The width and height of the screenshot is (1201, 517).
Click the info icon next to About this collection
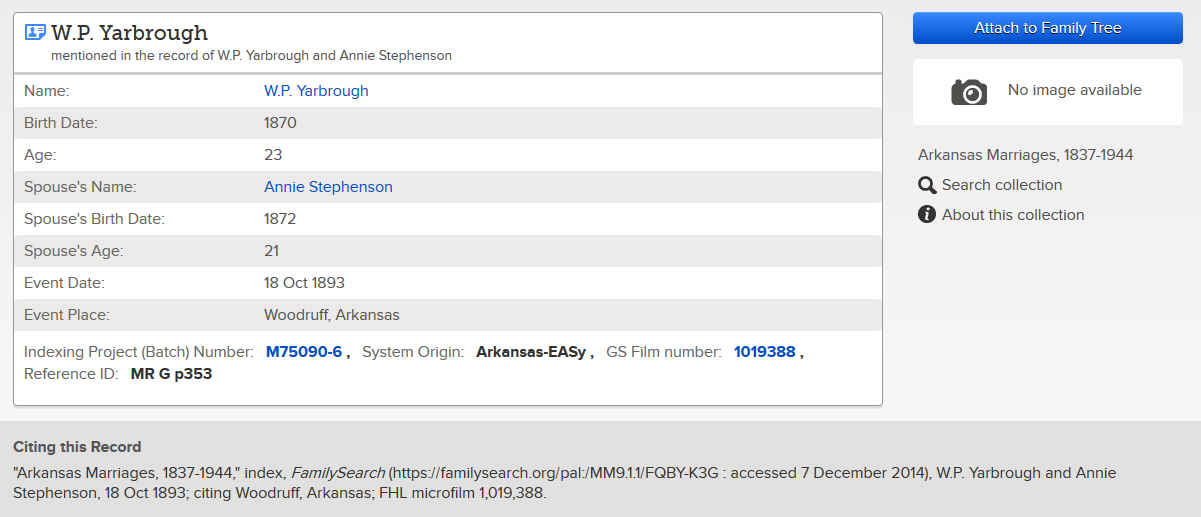click(927, 215)
